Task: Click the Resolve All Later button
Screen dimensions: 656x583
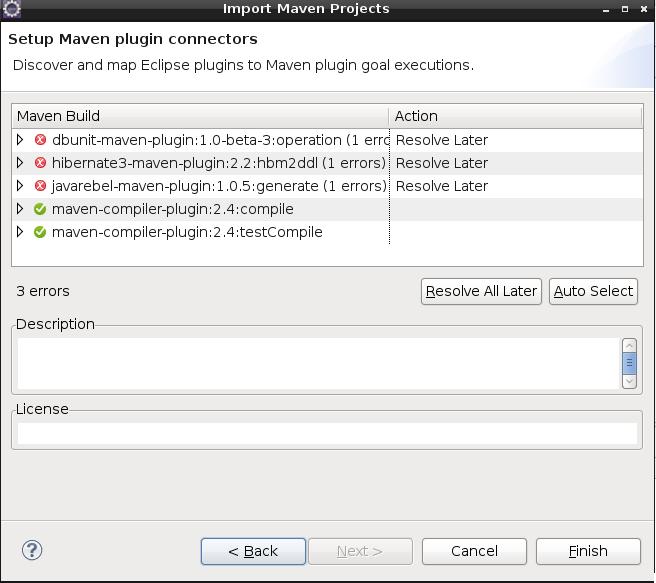Action: (481, 291)
